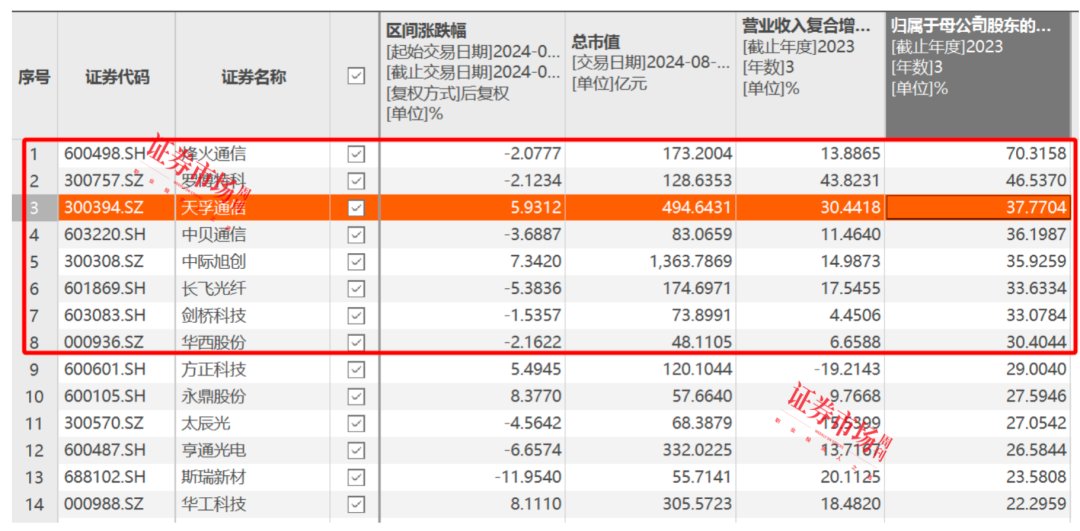Uncheck the checkbox for 300757.SZ row
The height and width of the screenshot is (531, 1080).
click(x=355, y=180)
